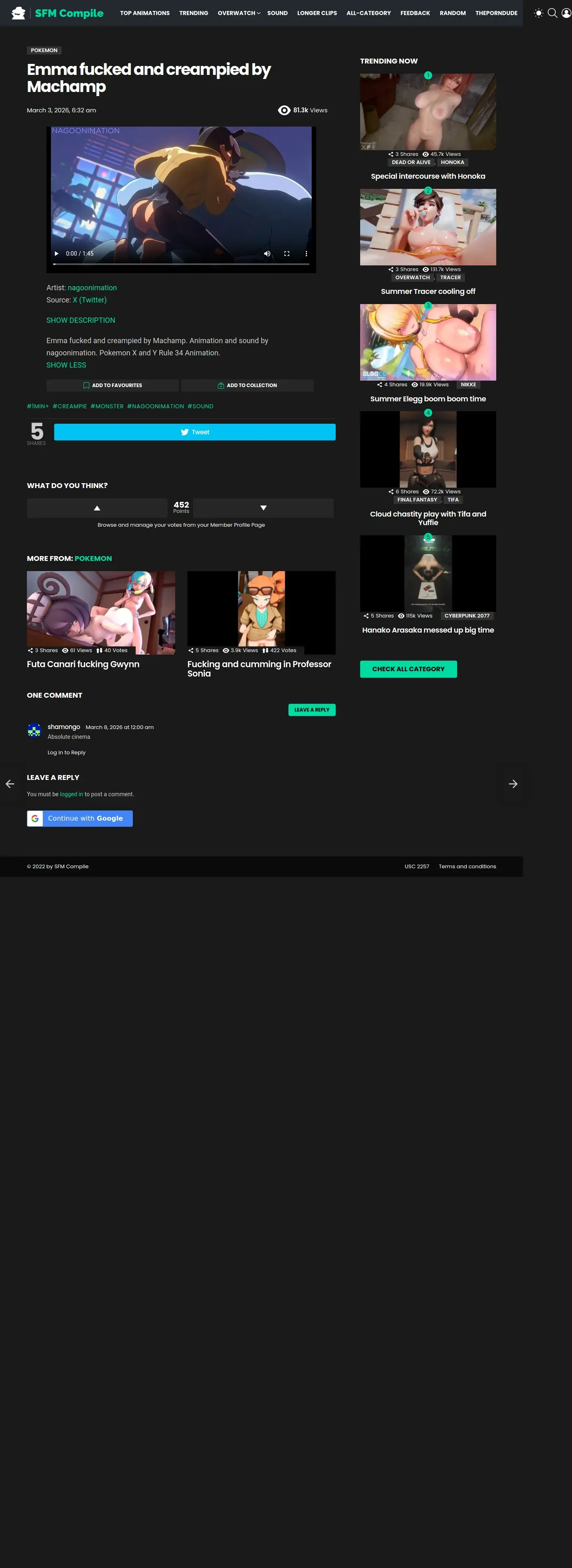Go to the Trending navigation item
572x1568 pixels.
click(x=194, y=13)
